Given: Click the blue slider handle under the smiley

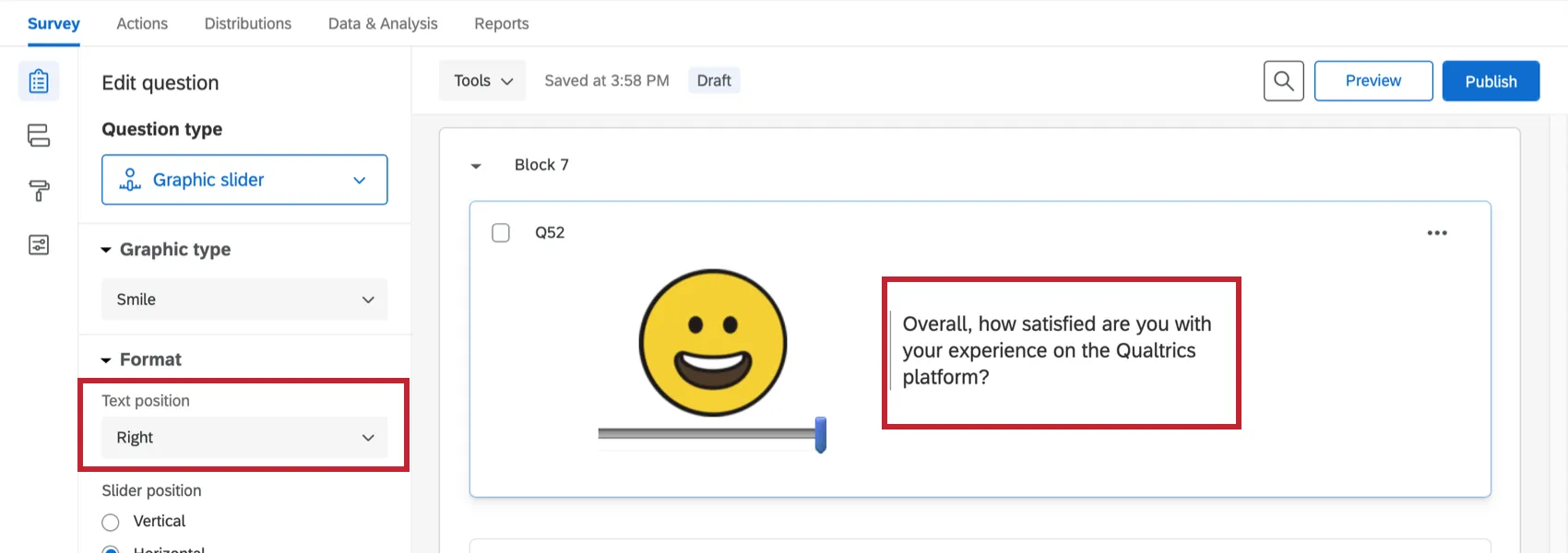Looking at the screenshot, I should 820,435.
